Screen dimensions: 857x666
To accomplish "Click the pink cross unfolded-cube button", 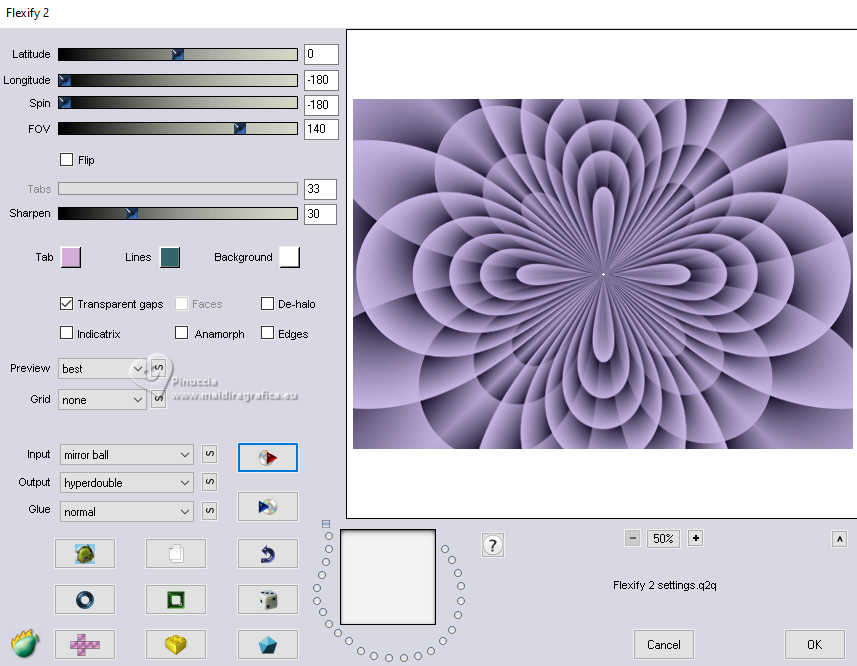I will point(85,645).
